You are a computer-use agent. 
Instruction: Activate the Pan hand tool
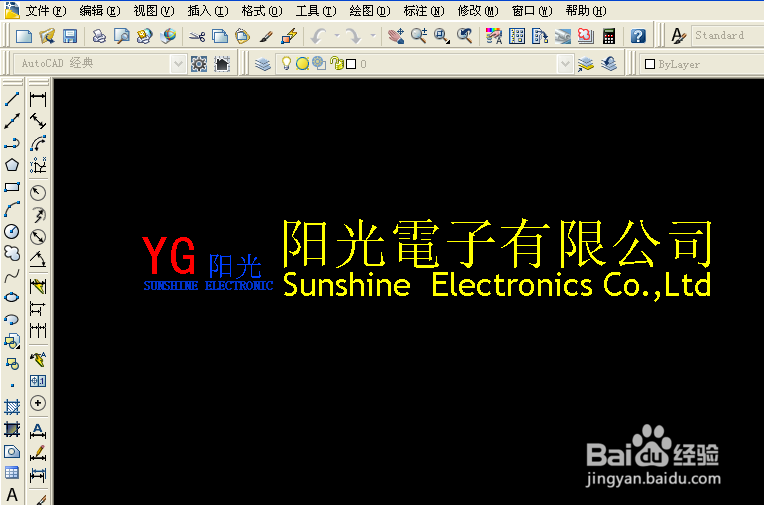pyautogui.click(x=396, y=36)
